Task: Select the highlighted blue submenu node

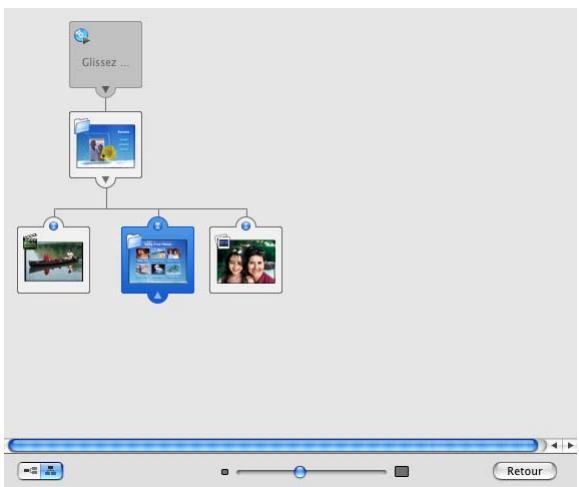Action: (x=158, y=260)
